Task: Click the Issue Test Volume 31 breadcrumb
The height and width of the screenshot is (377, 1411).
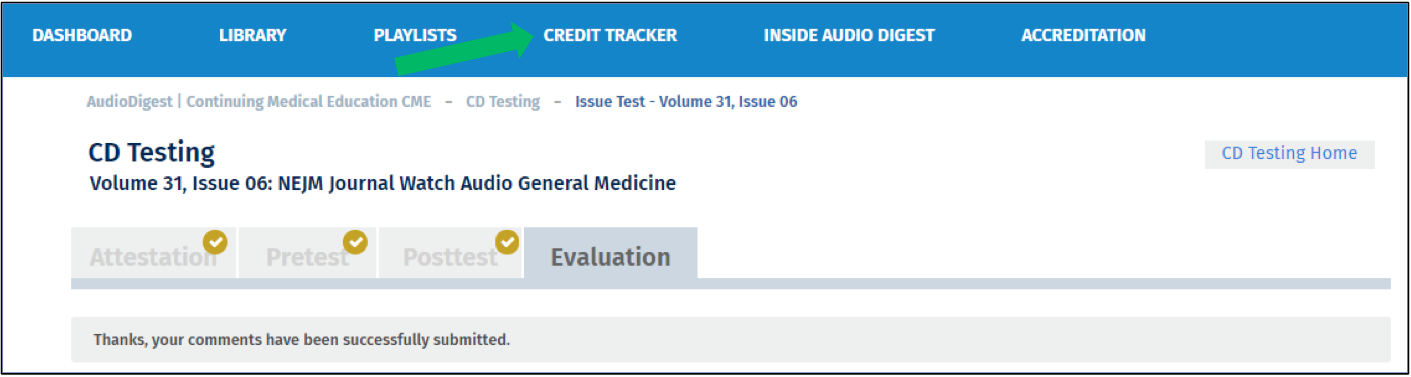Action: coord(686,102)
